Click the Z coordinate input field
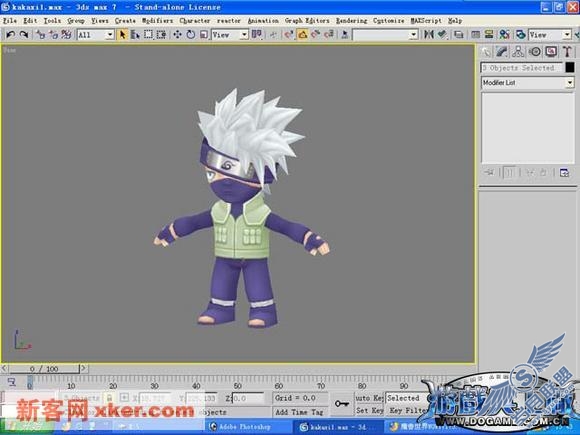This screenshot has height=435, width=580. 247,398
